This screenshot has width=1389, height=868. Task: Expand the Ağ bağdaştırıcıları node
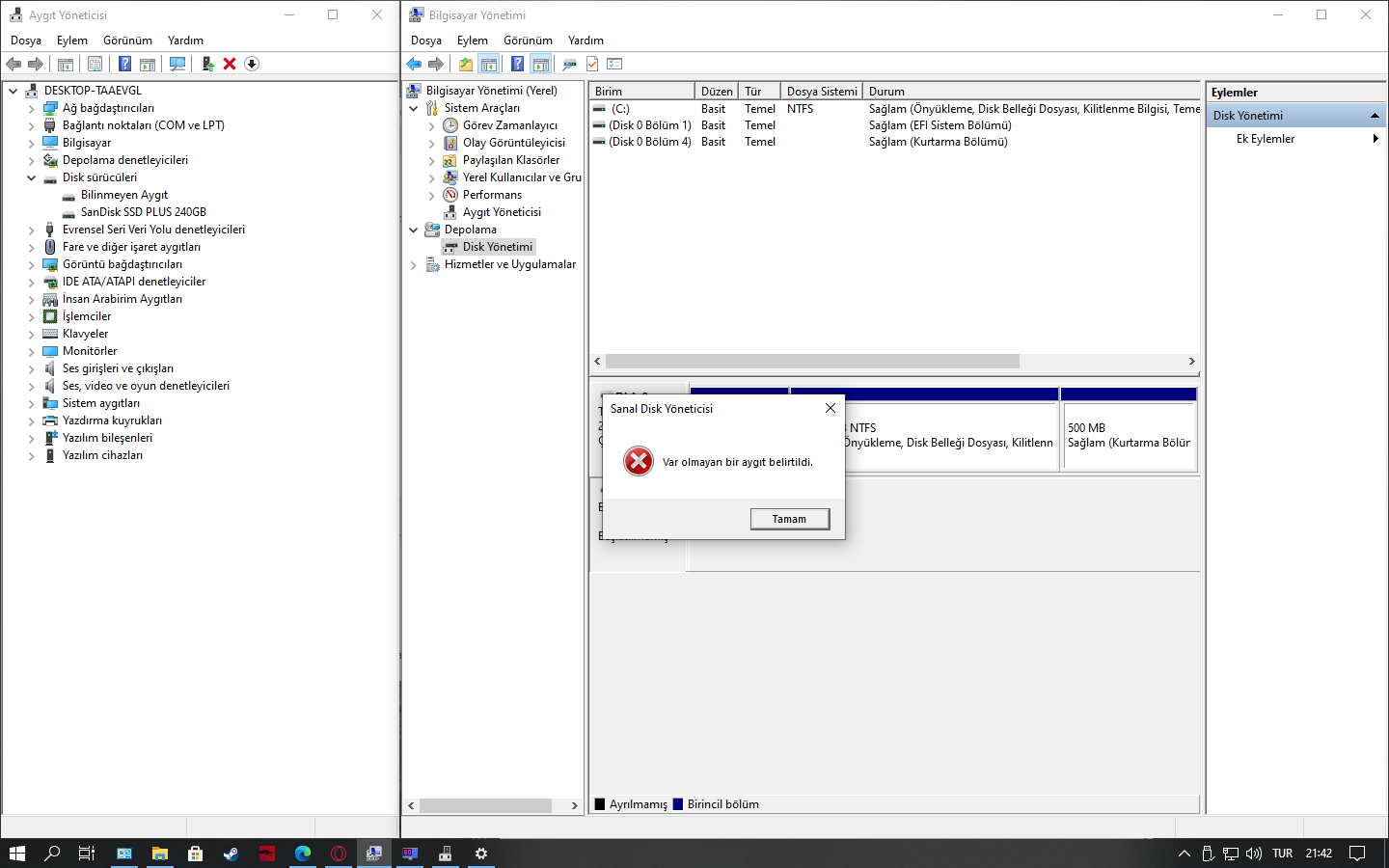pyautogui.click(x=32, y=108)
